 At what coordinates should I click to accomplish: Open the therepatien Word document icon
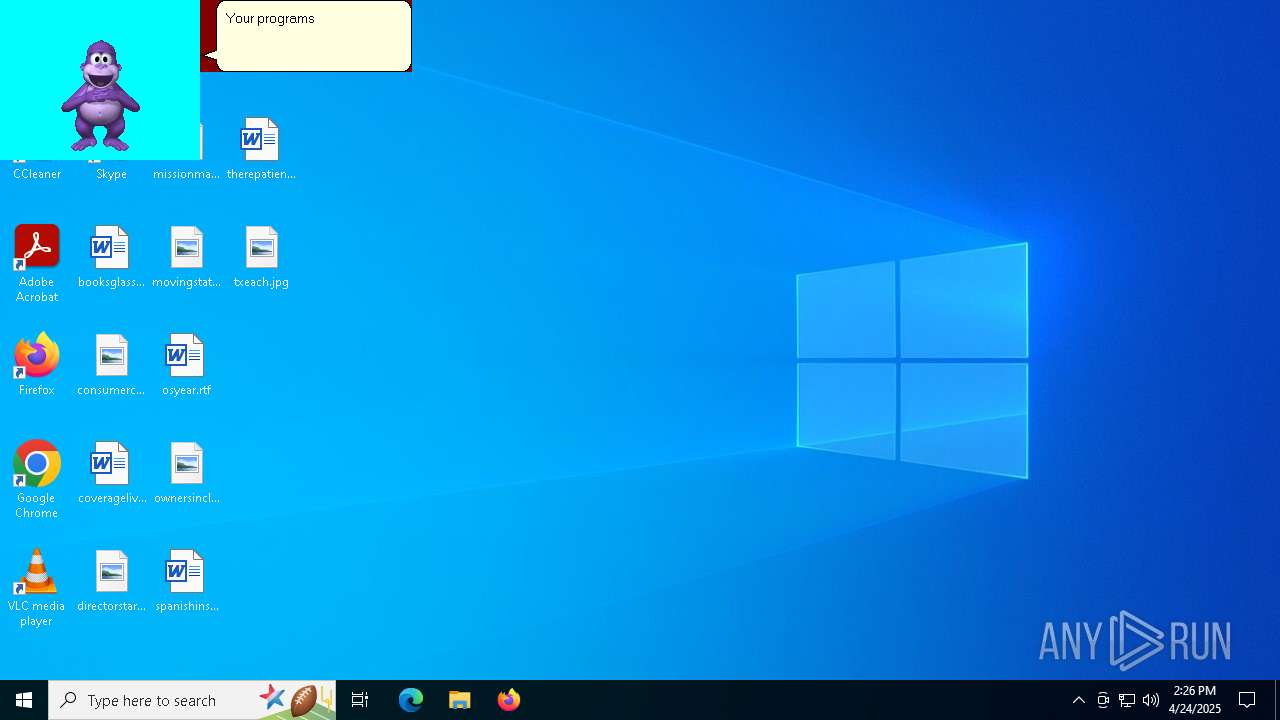[261, 149]
